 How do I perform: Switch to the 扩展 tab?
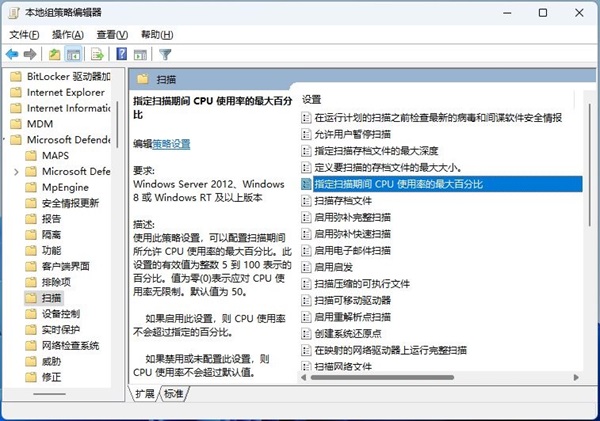click(x=145, y=393)
